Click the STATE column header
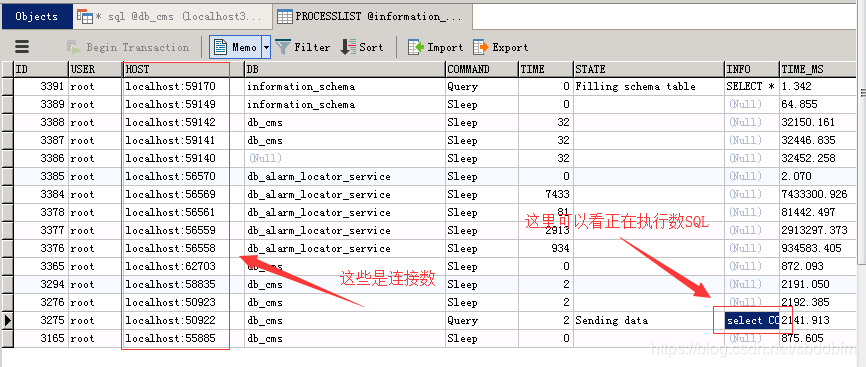Image resolution: width=866 pixels, height=367 pixels. [649, 69]
